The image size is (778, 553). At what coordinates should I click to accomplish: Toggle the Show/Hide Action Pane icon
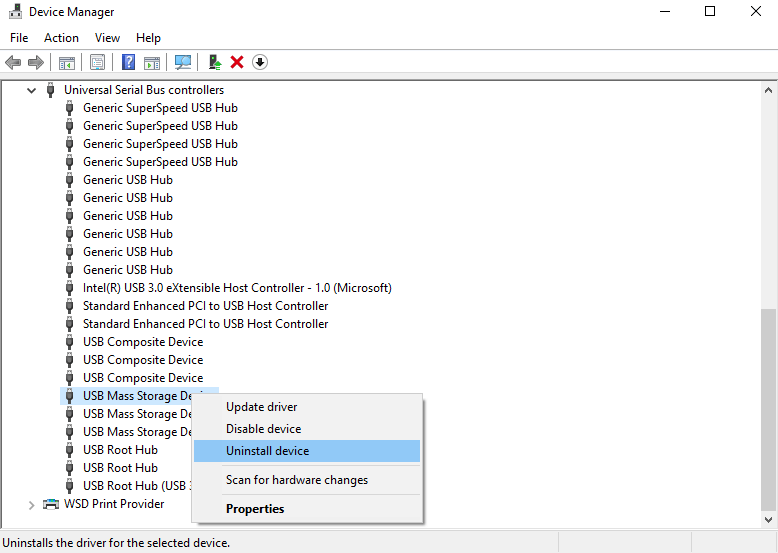152,62
